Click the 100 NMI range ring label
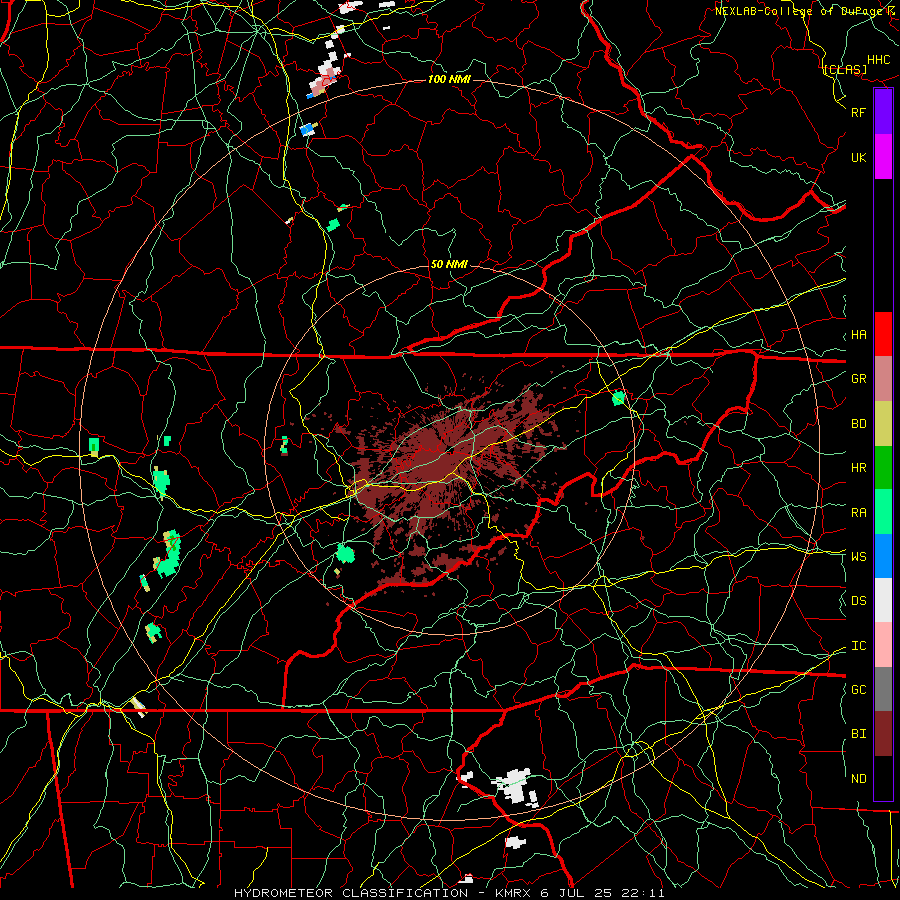This screenshot has height=900, width=900. (x=449, y=79)
